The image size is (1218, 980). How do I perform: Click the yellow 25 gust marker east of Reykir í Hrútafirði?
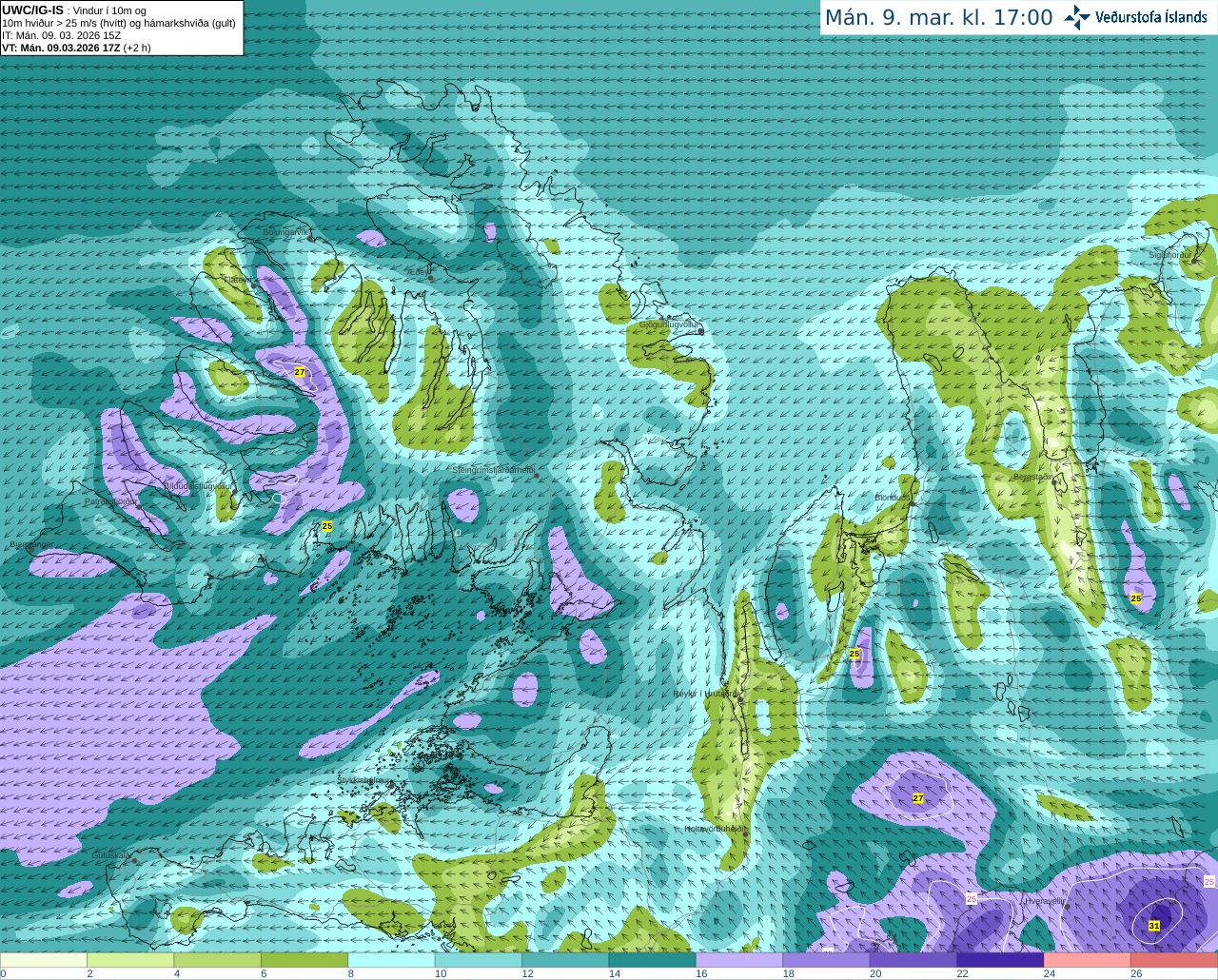coord(855,654)
